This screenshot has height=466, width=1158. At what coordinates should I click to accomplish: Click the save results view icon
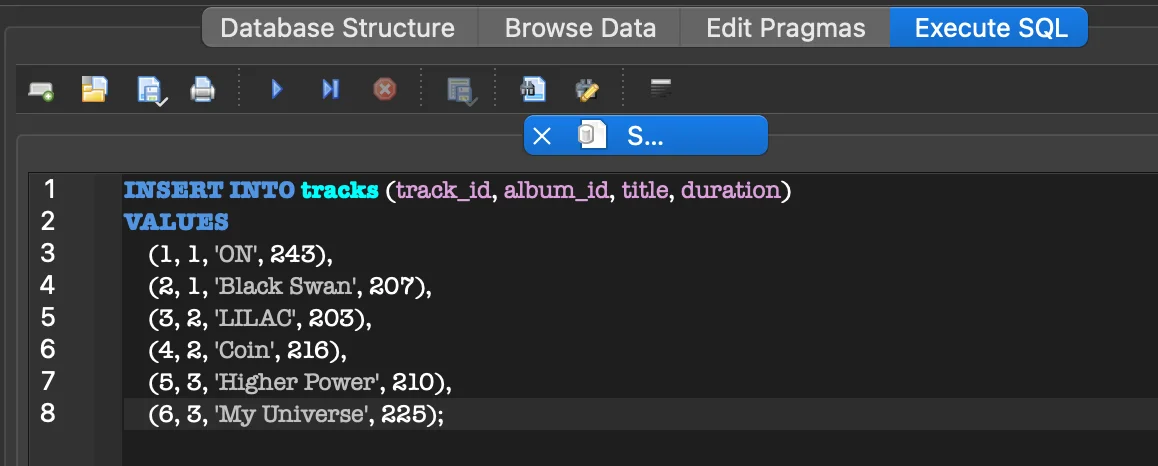(x=459, y=91)
